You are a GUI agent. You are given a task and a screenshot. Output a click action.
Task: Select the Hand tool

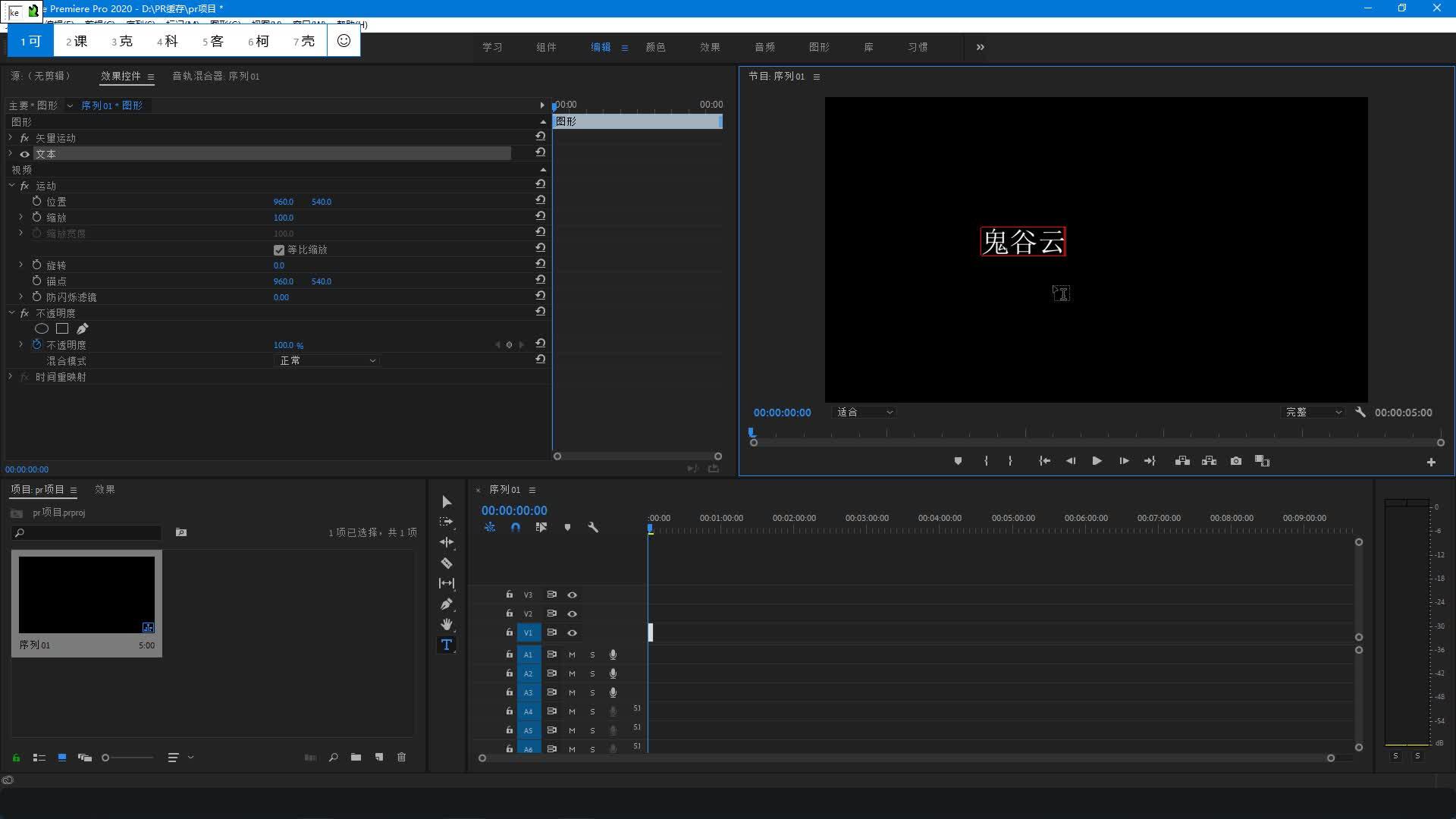tap(447, 624)
